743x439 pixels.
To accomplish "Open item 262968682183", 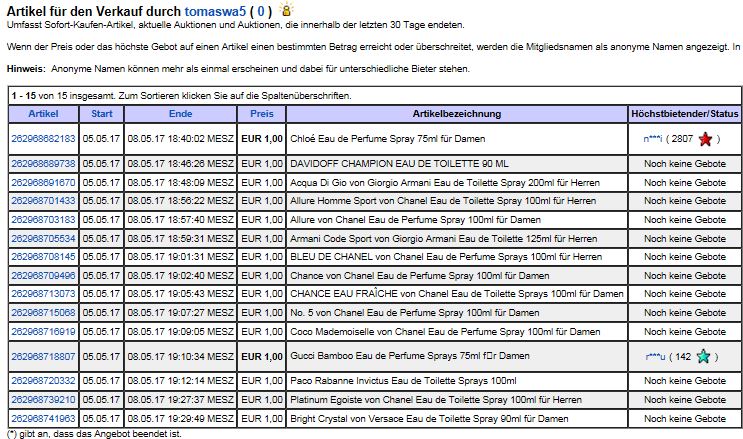I will 43,139.
